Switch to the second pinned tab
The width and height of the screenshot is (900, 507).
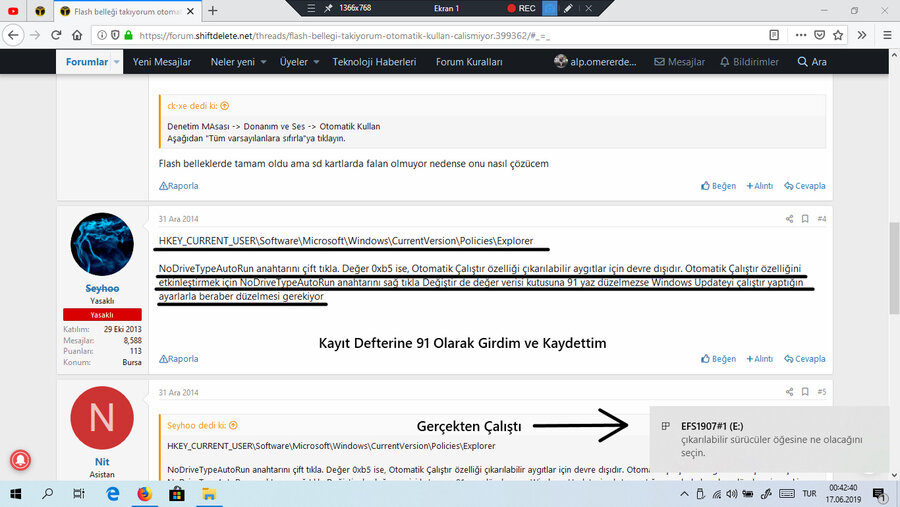click(40, 11)
